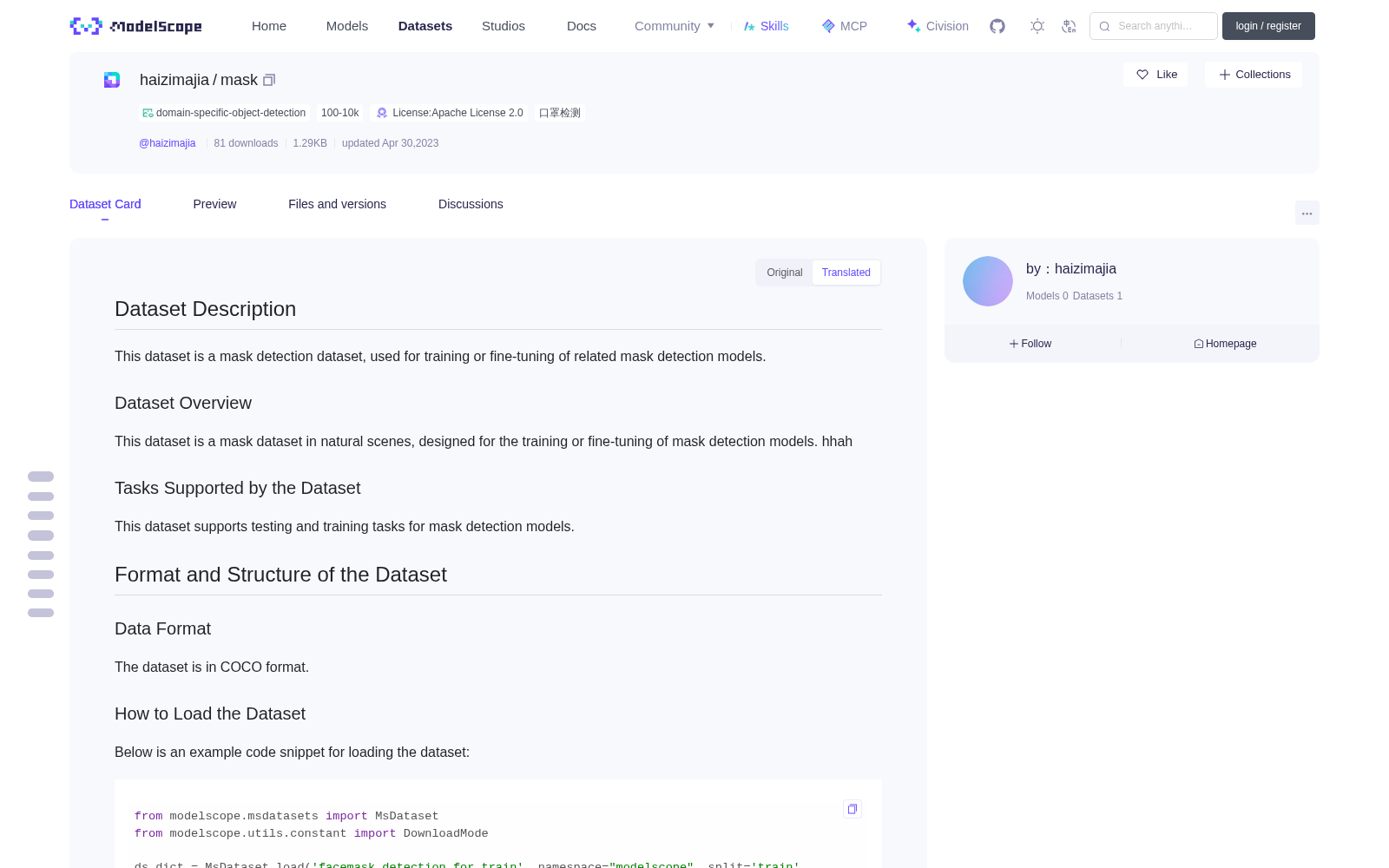Copy dataset name haizimajia/mask icon
Screen dimensions: 1389x868
coord(269,80)
